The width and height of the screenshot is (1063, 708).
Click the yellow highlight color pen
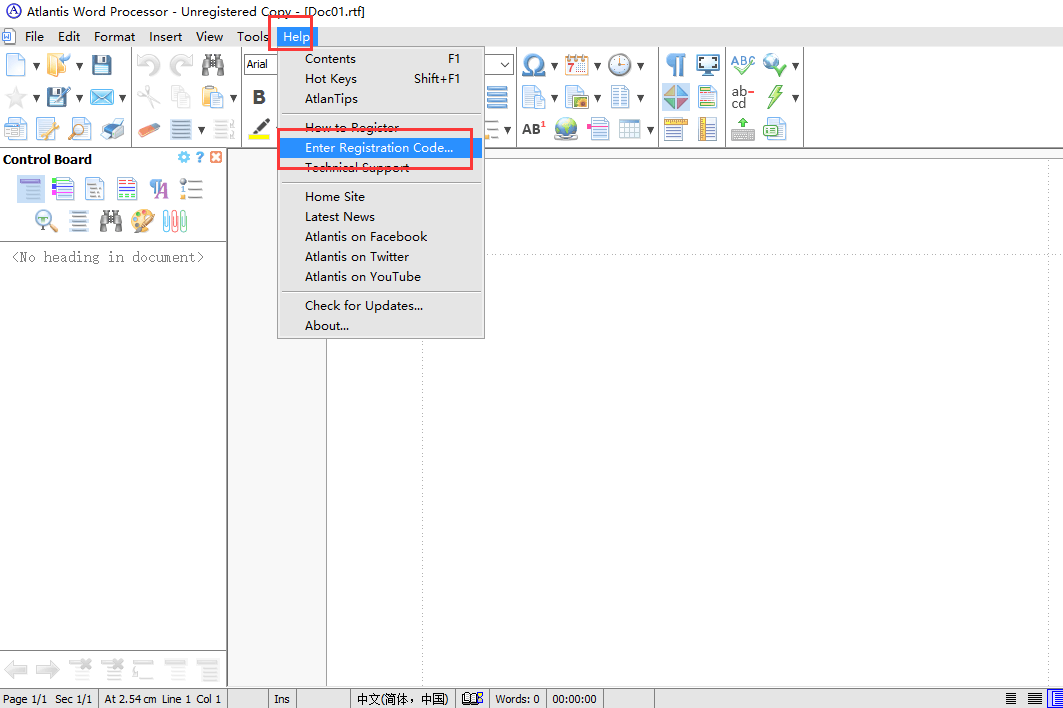click(259, 129)
